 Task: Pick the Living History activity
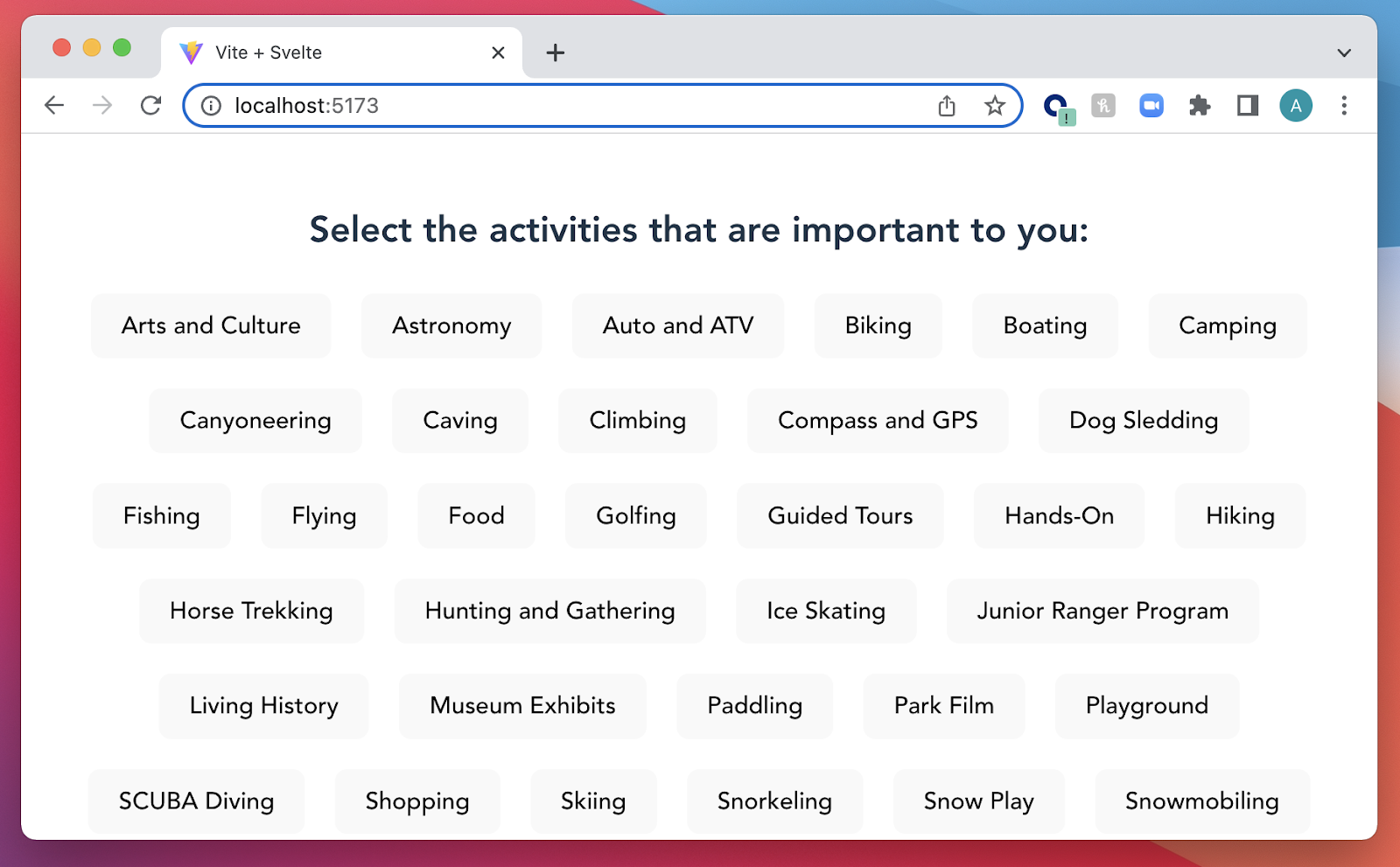pyautogui.click(x=264, y=706)
